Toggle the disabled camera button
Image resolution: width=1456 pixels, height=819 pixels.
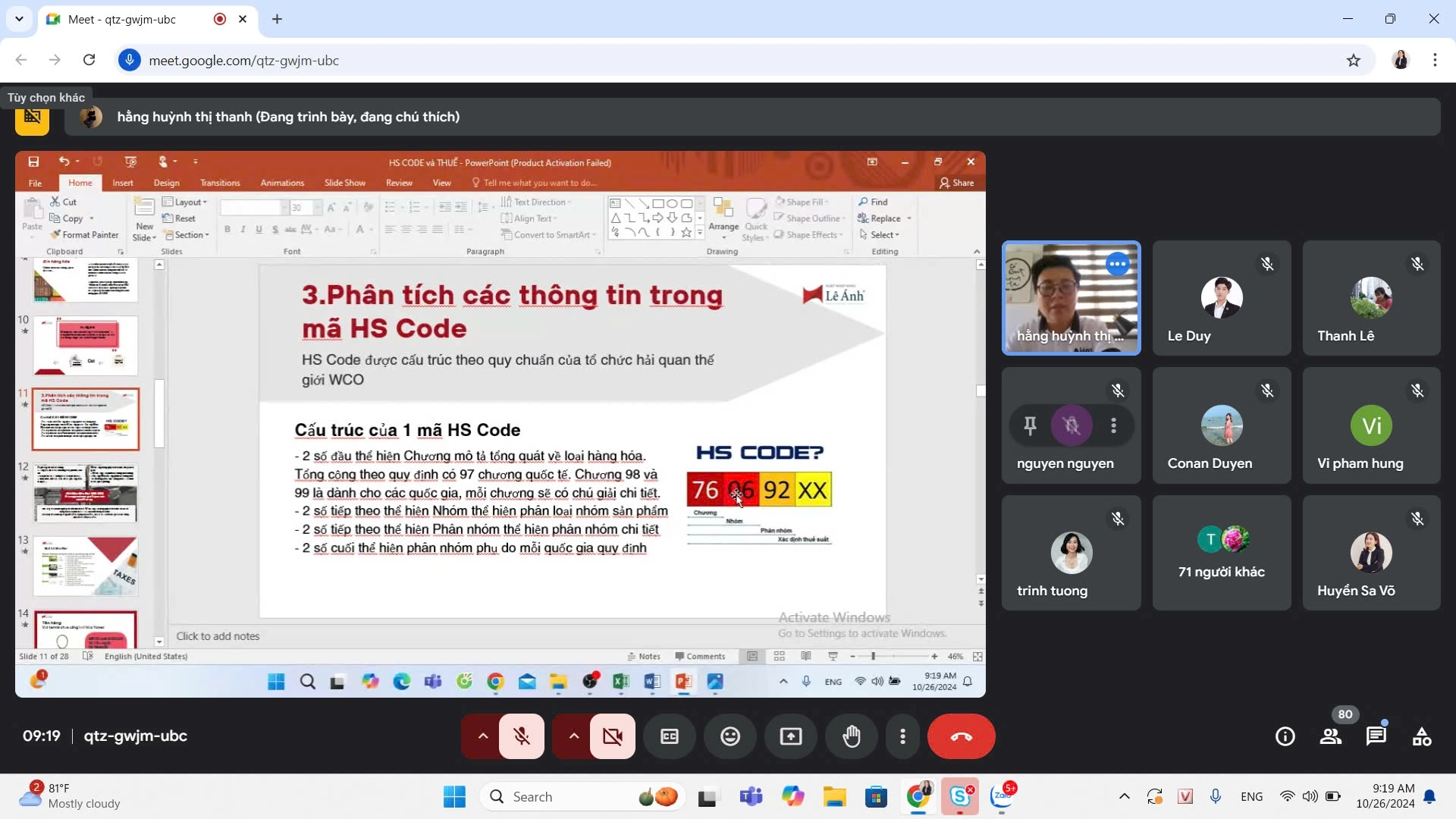pyautogui.click(x=612, y=736)
